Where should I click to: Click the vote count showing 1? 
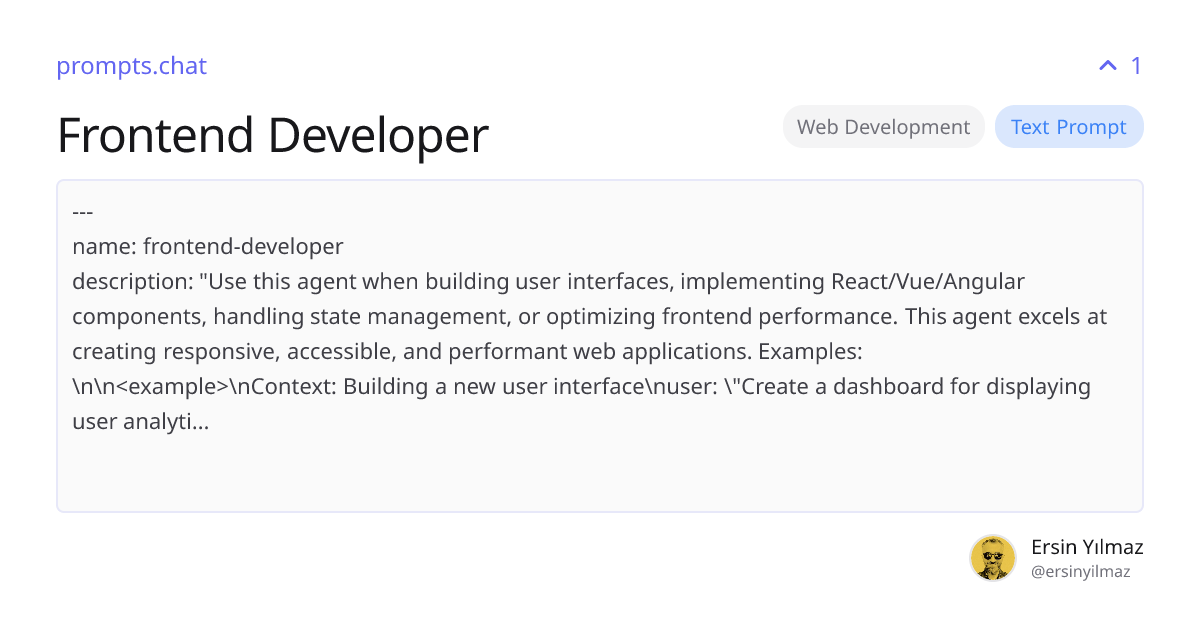coord(1136,65)
